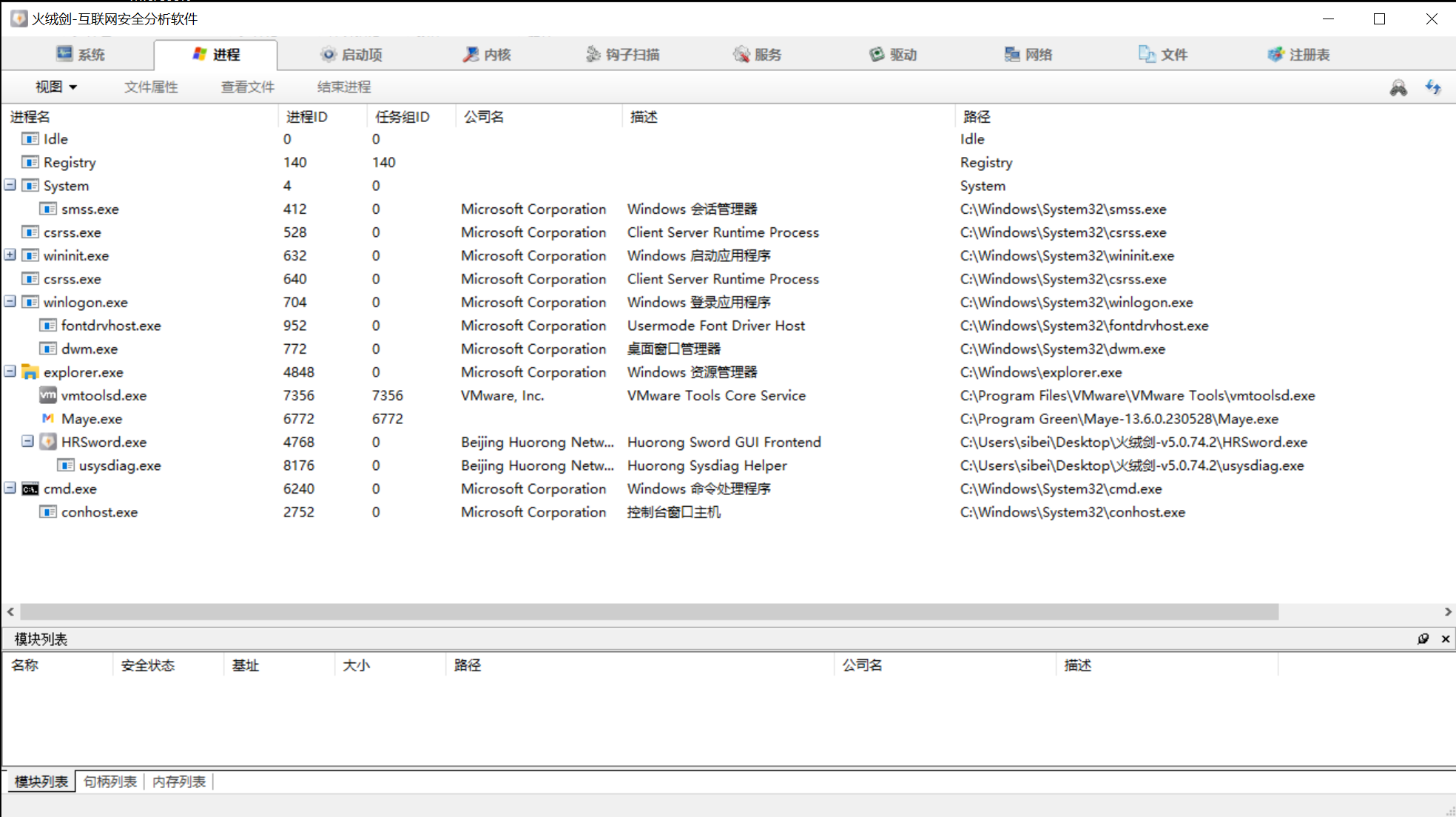The width and height of the screenshot is (1456, 817).
Task: Click the refresh arrows icon
Action: [1433, 87]
